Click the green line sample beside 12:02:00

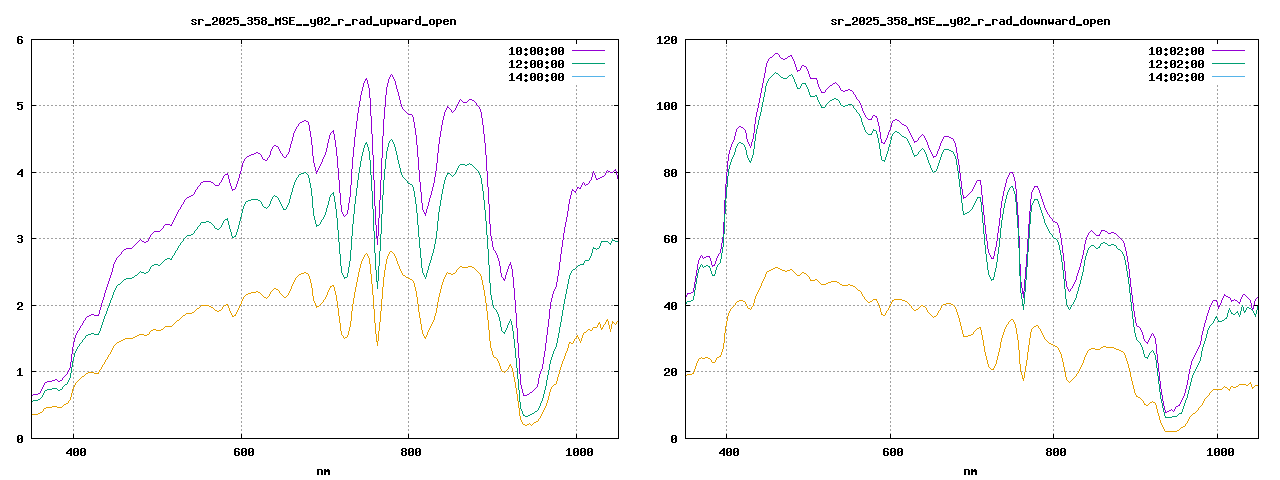tap(1228, 64)
